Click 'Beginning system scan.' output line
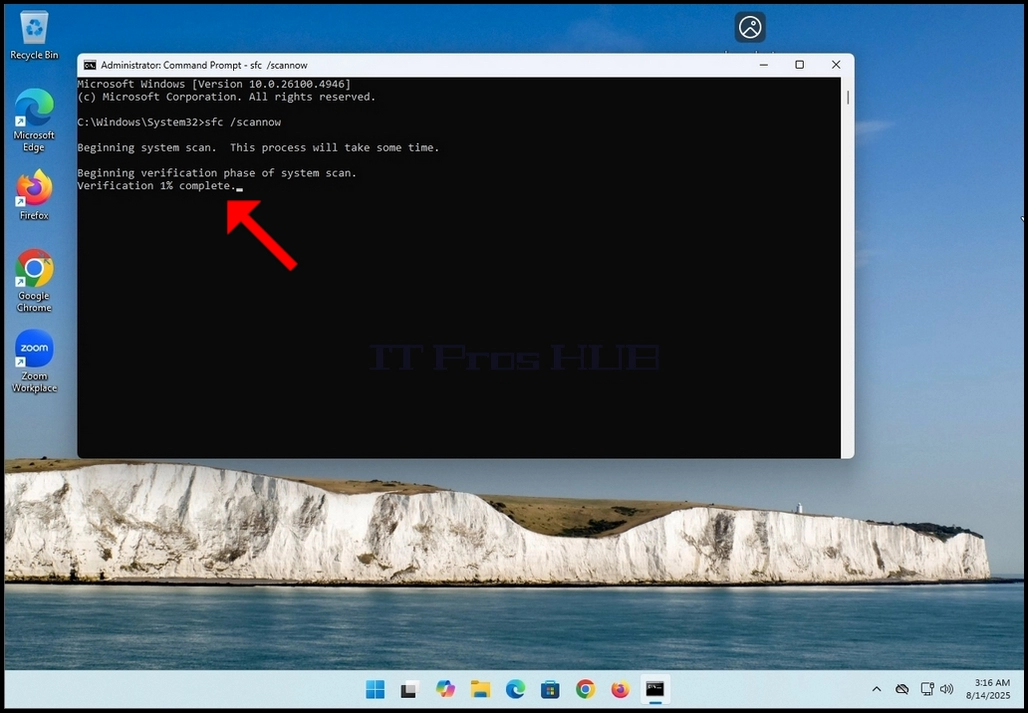 click(x=258, y=147)
